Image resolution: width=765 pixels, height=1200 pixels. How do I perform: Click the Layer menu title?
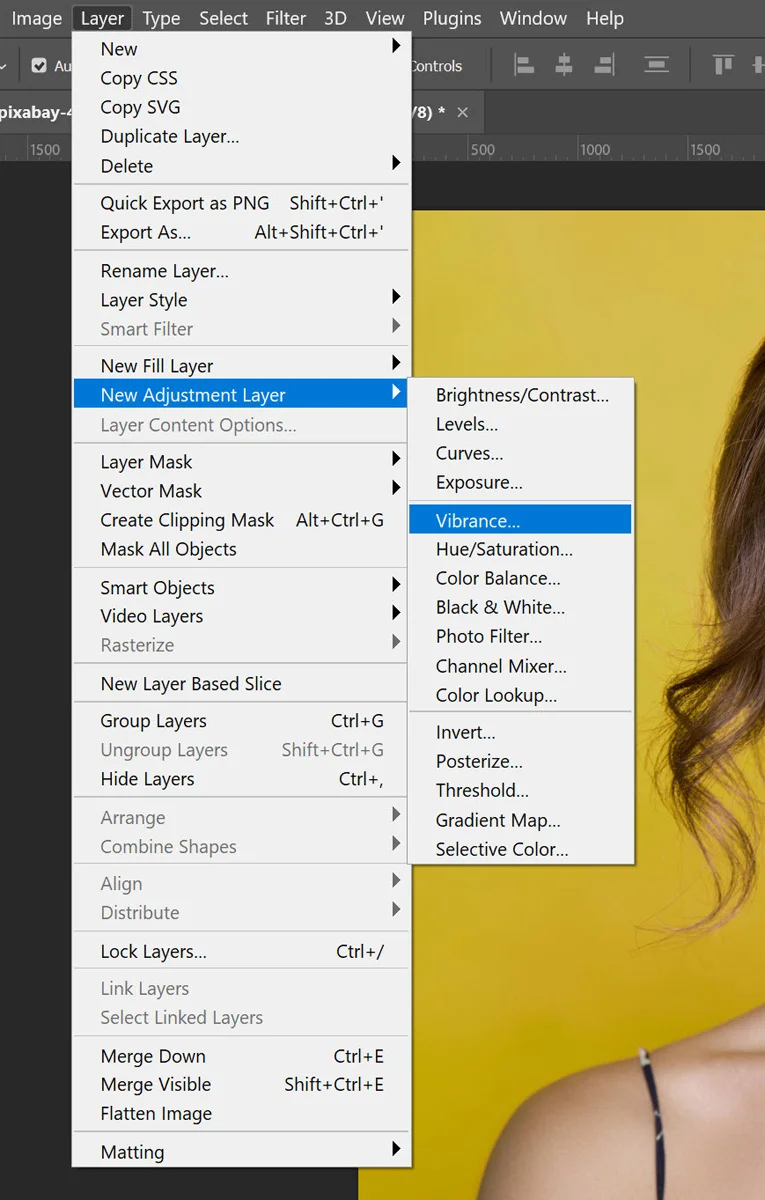[x=103, y=18]
